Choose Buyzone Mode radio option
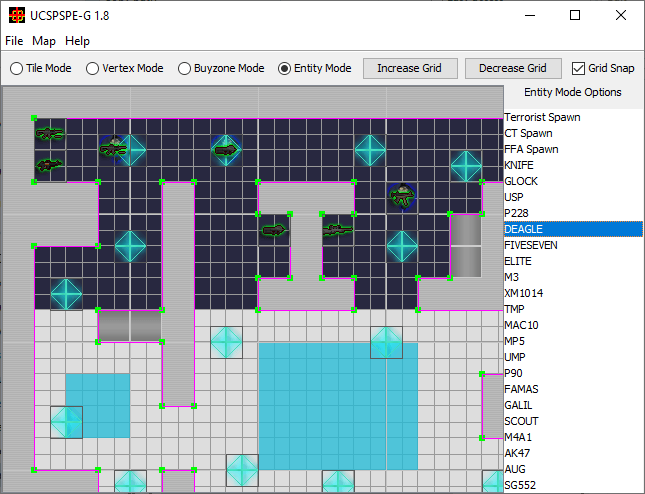 click(221, 68)
